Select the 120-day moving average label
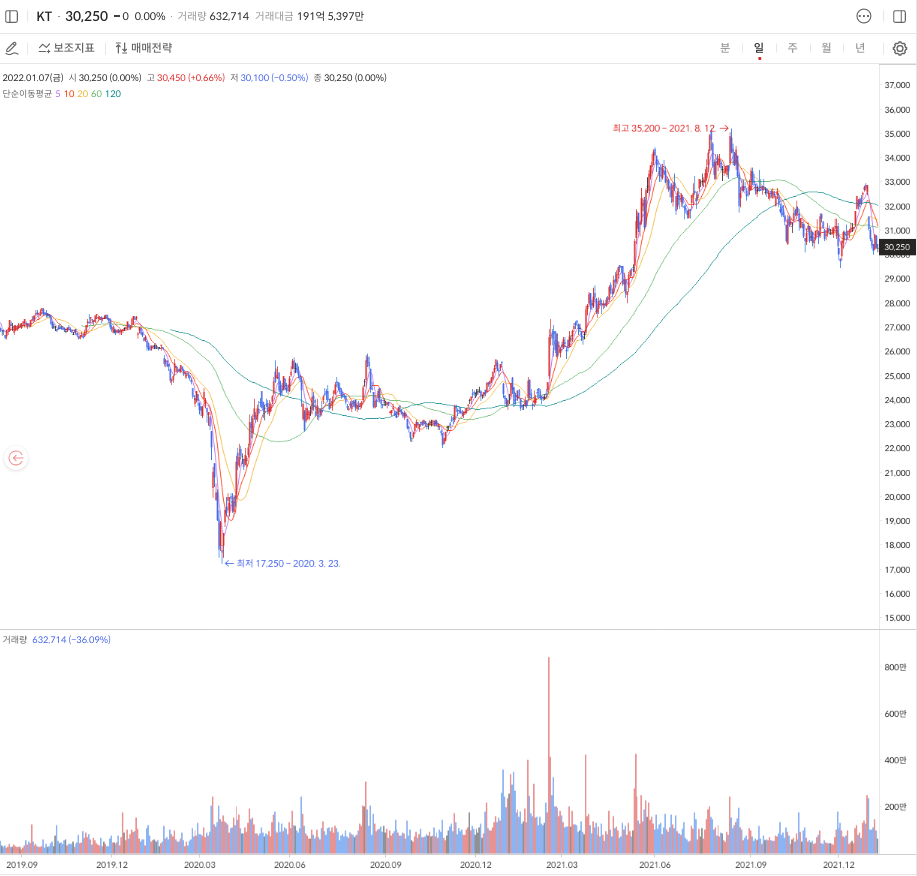917x876 pixels. 113,94
